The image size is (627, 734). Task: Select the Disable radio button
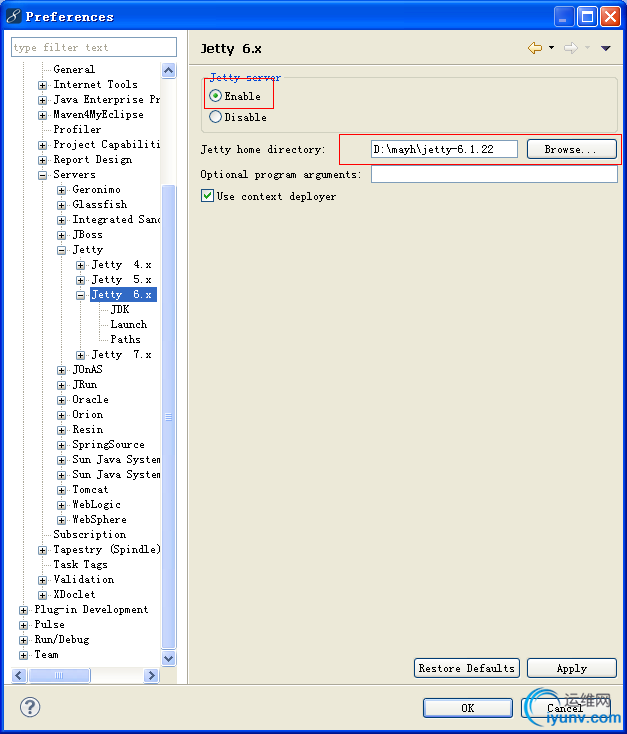(215, 117)
